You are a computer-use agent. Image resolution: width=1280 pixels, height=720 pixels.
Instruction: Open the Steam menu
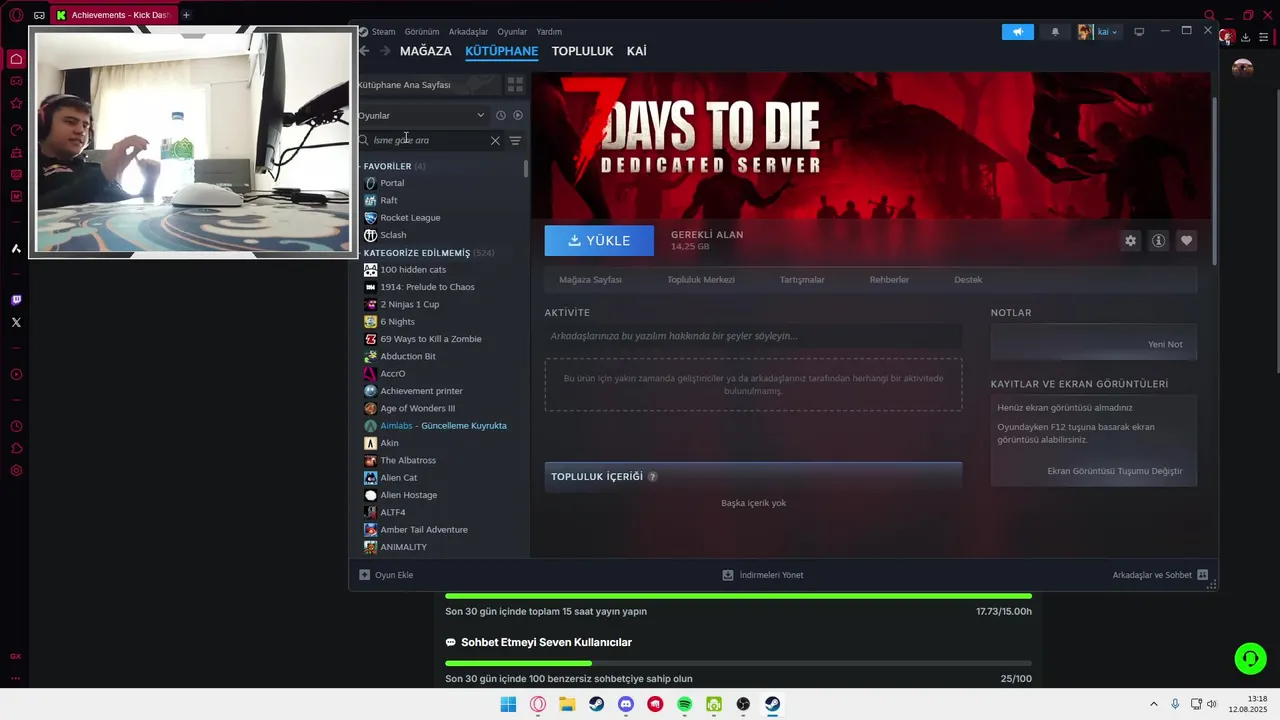coord(384,32)
